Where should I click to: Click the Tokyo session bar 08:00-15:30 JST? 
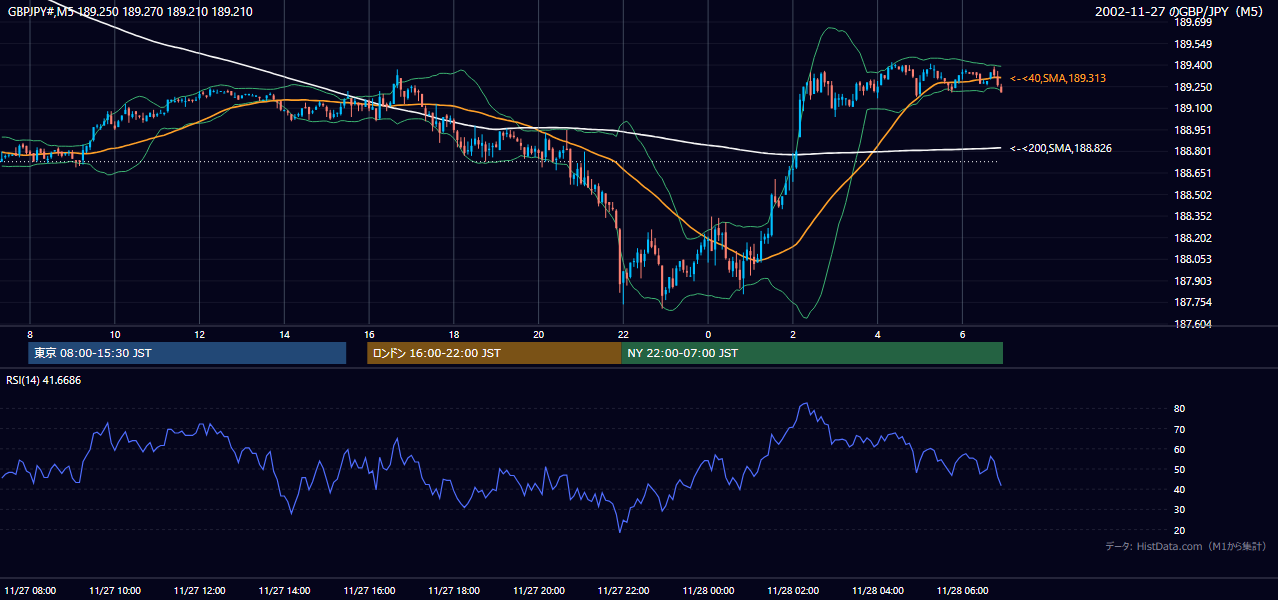coord(187,353)
